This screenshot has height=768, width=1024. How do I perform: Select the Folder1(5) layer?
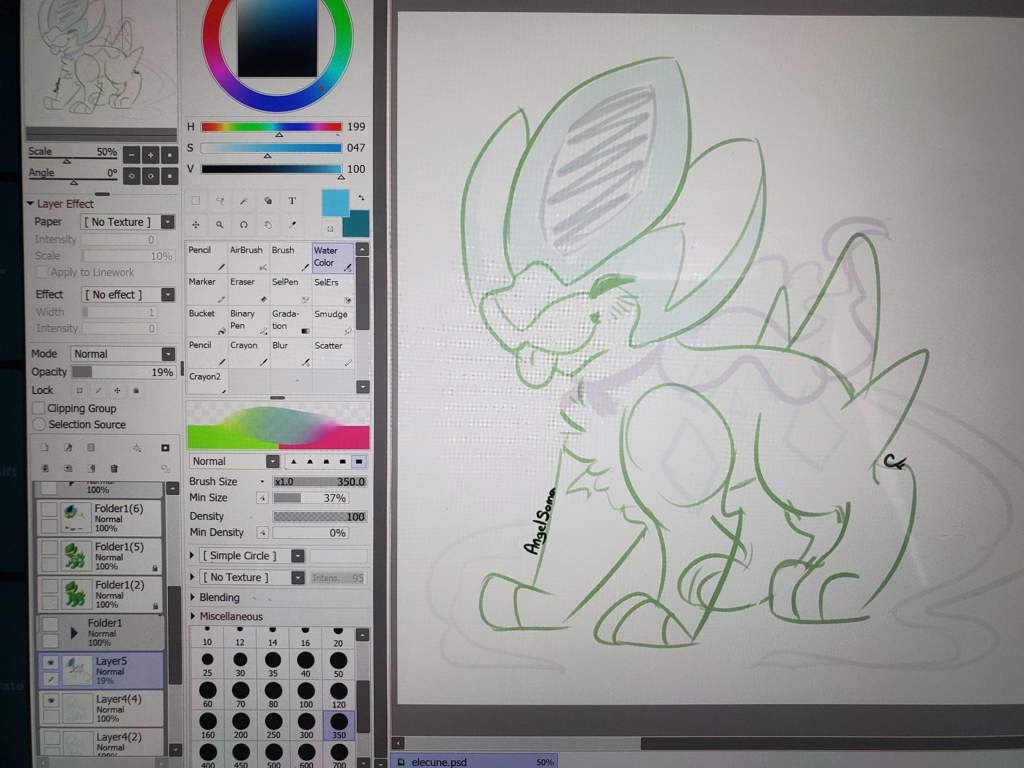coord(99,556)
